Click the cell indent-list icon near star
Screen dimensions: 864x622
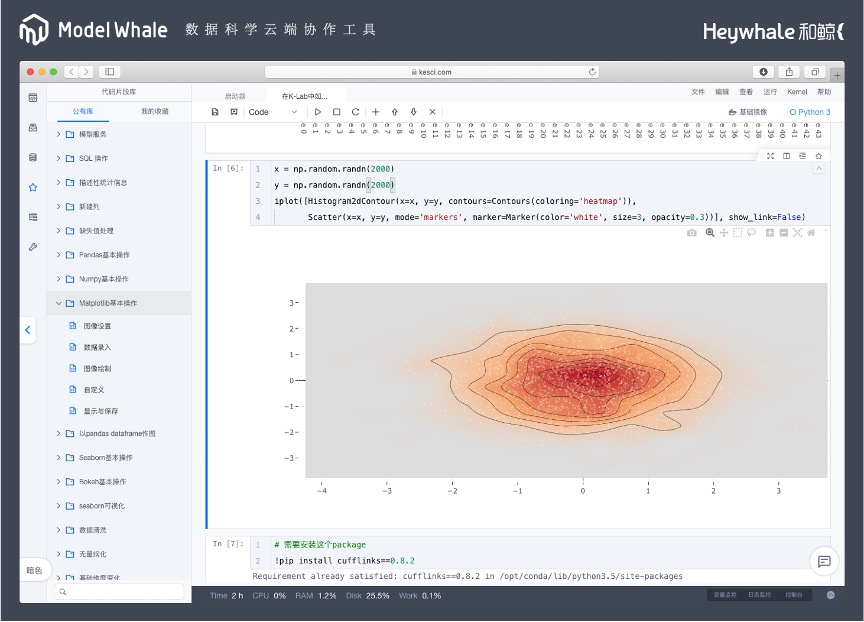[802, 156]
